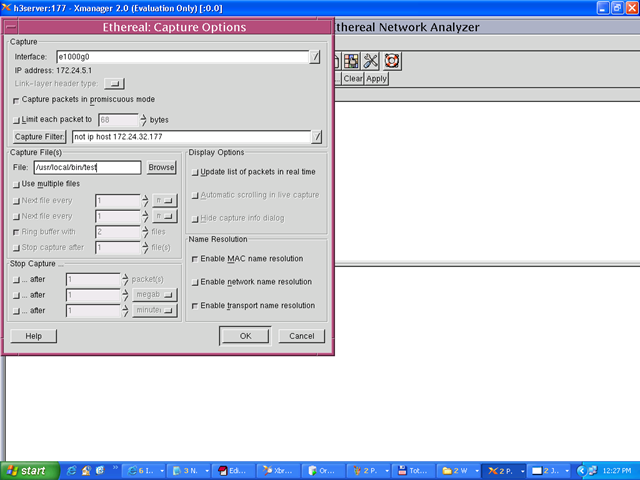Image resolution: width=640 pixels, height=480 pixels.
Task: Open the Interface dropdown arrow
Action: pyautogui.click(x=315, y=57)
